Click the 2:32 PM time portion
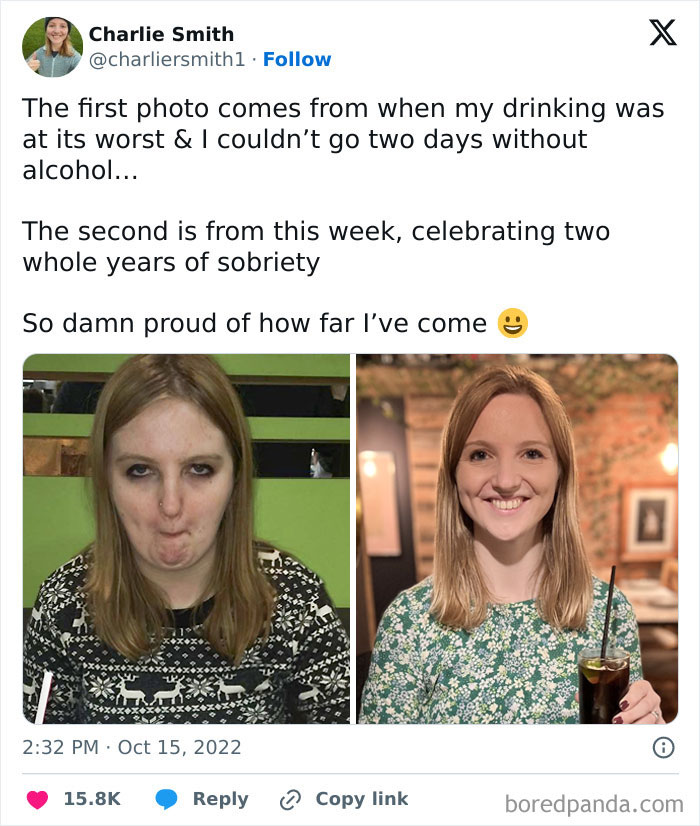 58,746
